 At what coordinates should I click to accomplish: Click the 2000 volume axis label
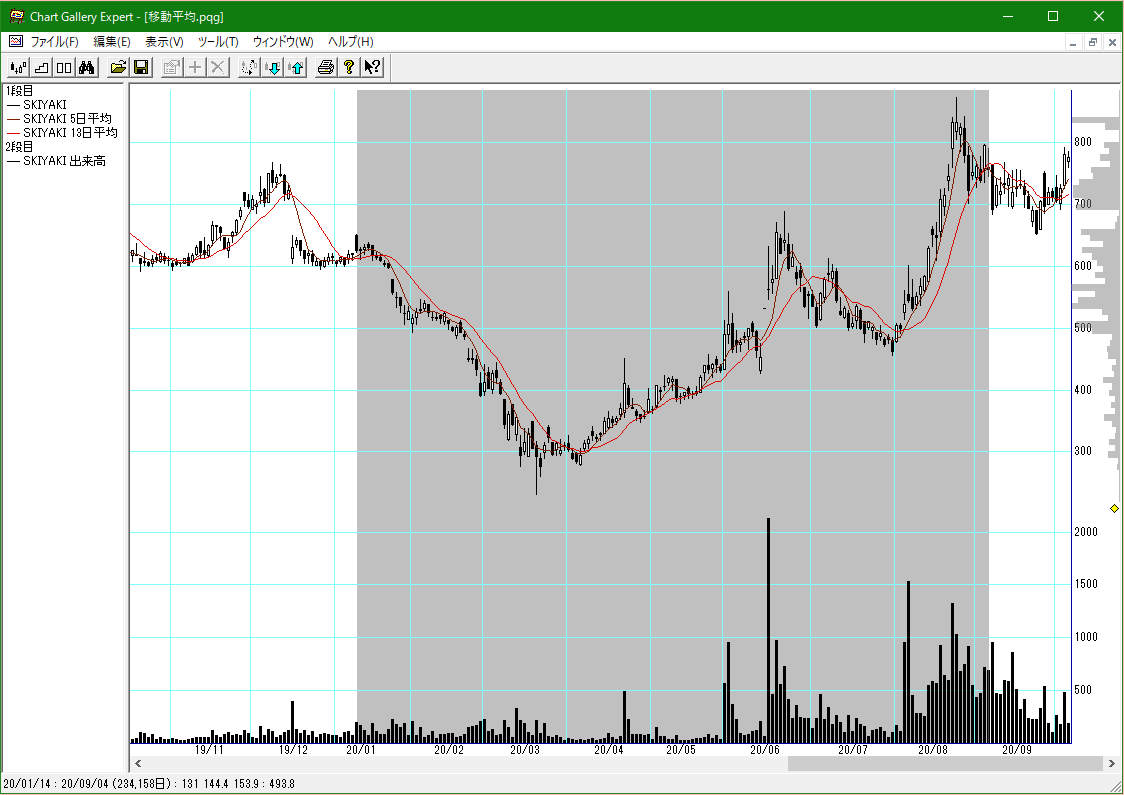tap(1085, 532)
